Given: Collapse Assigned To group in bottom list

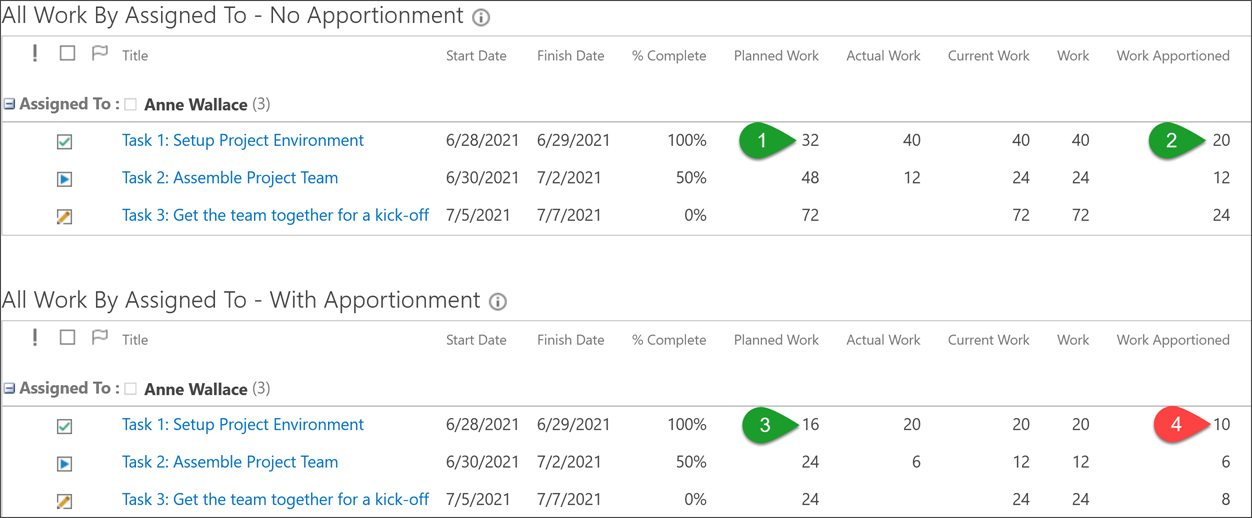Looking at the screenshot, I should (x=9, y=388).
